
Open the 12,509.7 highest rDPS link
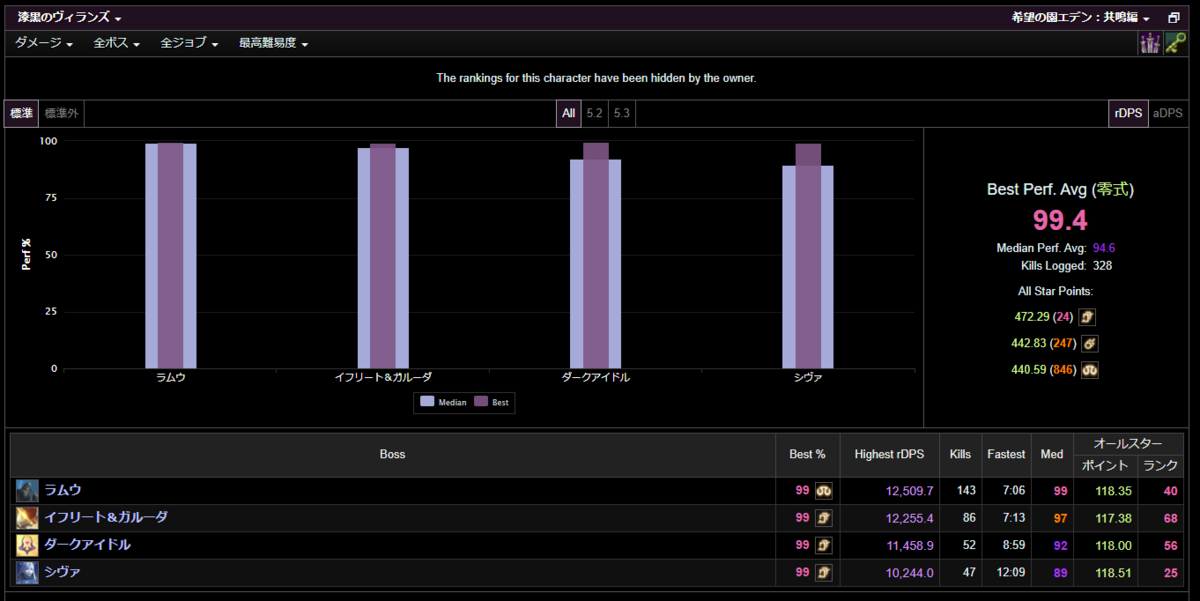coord(909,491)
